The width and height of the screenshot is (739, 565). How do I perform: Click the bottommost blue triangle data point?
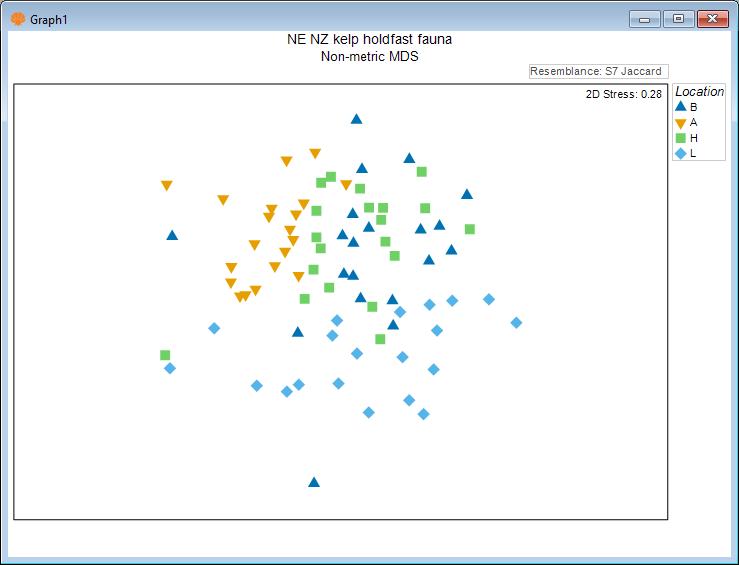tap(314, 482)
